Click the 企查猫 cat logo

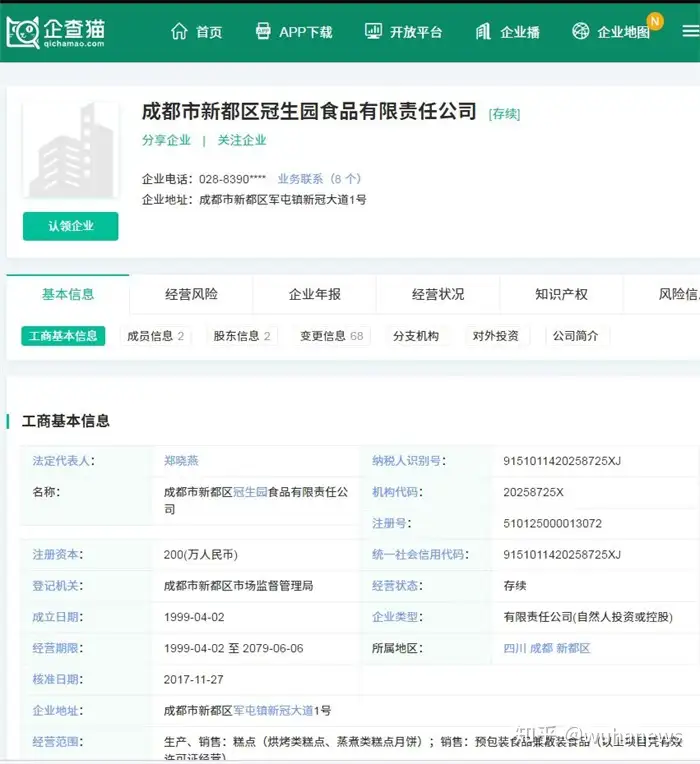click(x=22, y=32)
